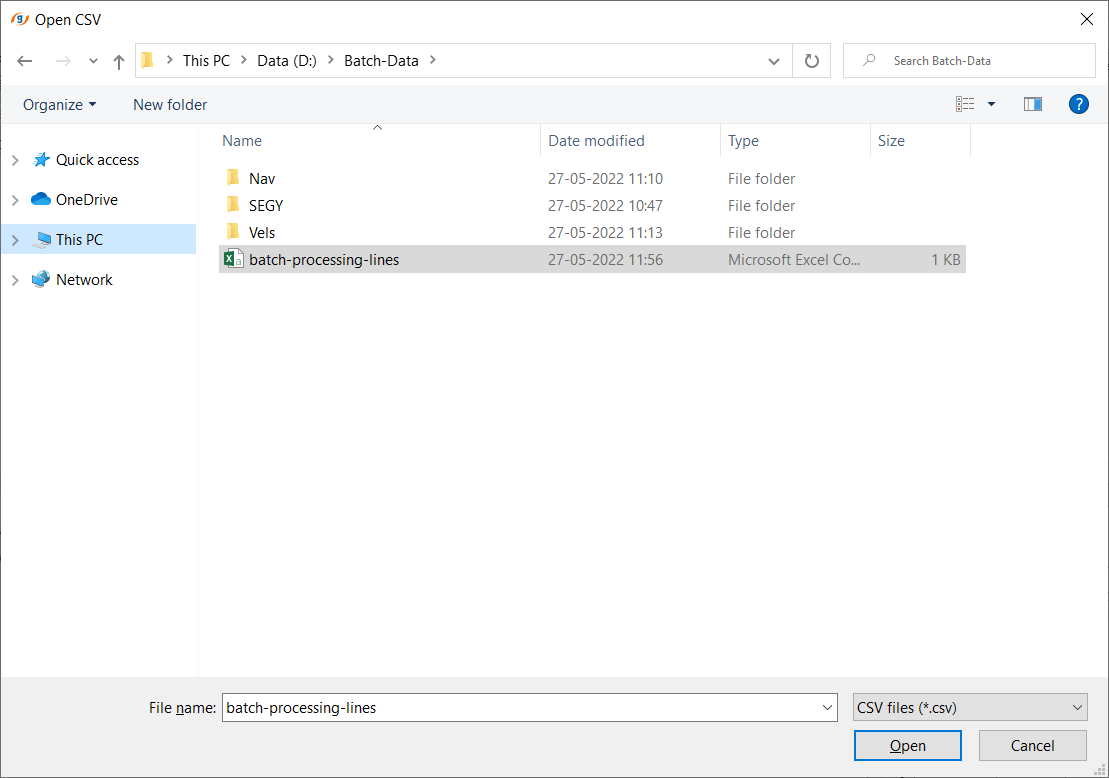Refresh the Batch-Data folder view
The height and width of the screenshot is (778, 1109).
(811, 61)
